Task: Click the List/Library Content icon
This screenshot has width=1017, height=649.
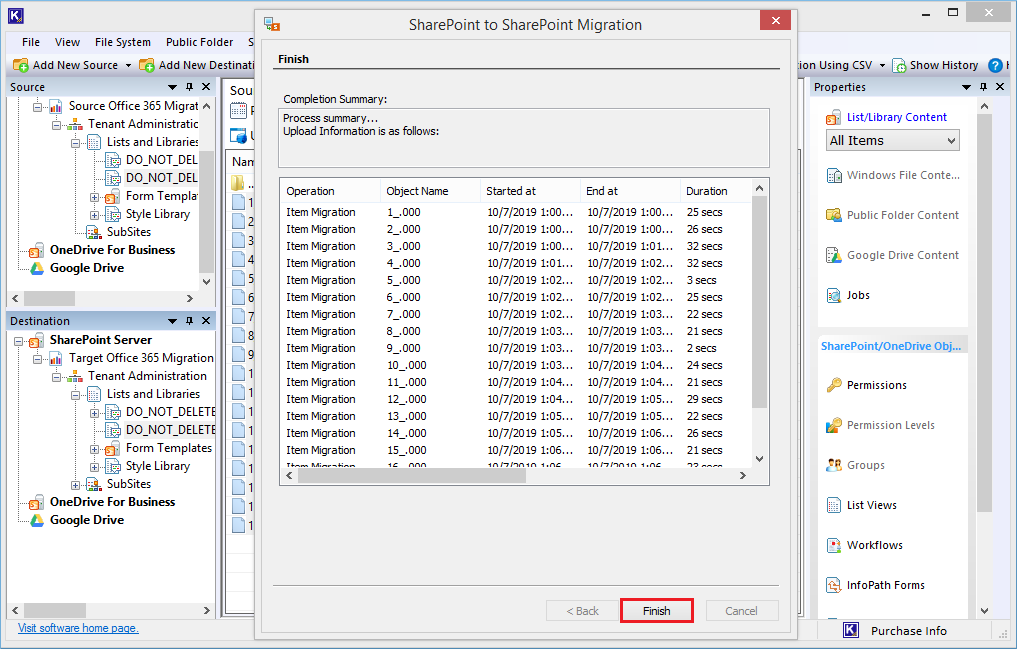Action: click(833, 118)
